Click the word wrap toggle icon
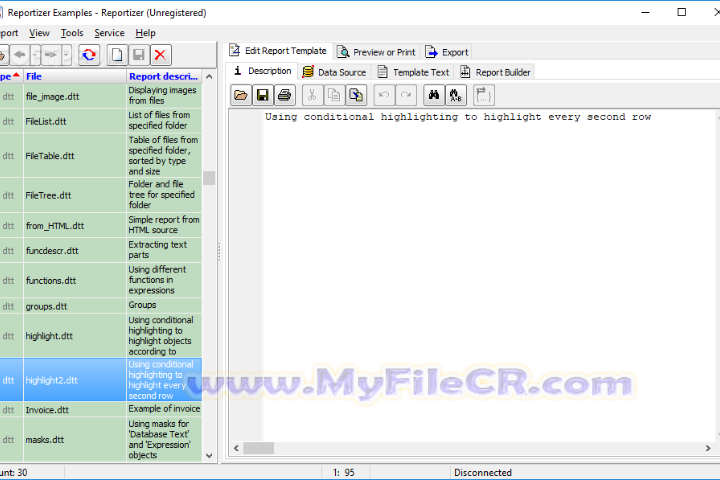 483,95
